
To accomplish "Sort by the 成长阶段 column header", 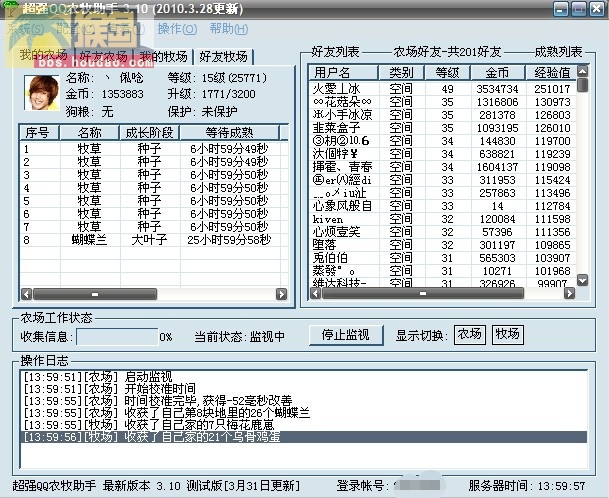I will click(x=149, y=132).
